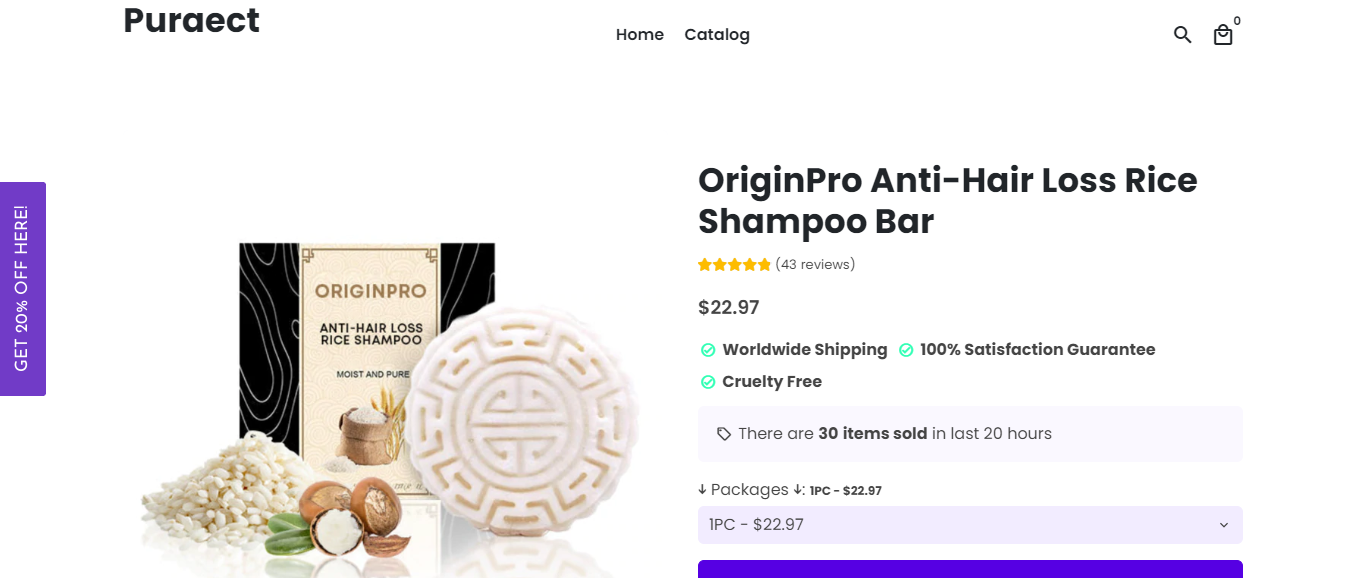This screenshot has width=1366, height=578.
Task: Click the product title OriginPro Anti-Hair Loss Rice Shampoo Bar
Action: (947, 200)
